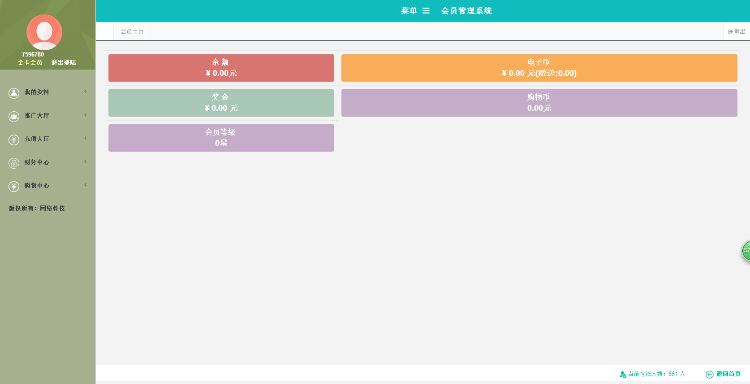Expand the 财务中心 menu chevron
Screen dimensions: 750x384
(x=86, y=162)
